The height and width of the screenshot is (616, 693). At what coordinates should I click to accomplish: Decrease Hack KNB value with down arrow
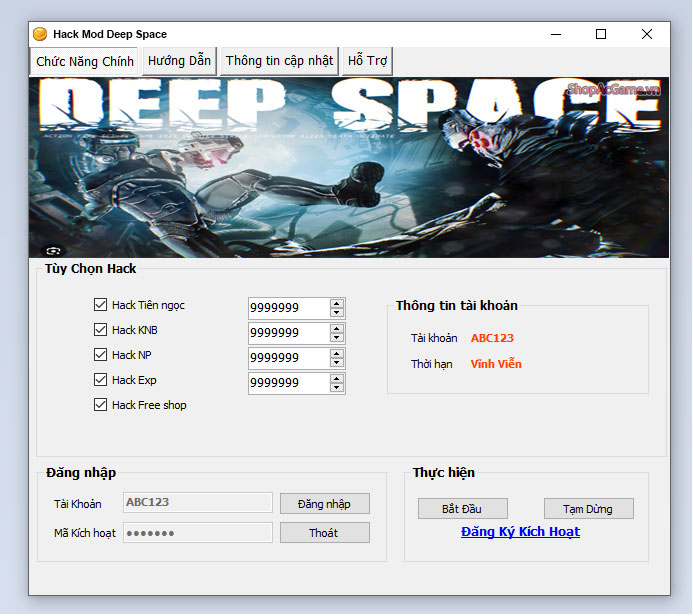point(337,338)
